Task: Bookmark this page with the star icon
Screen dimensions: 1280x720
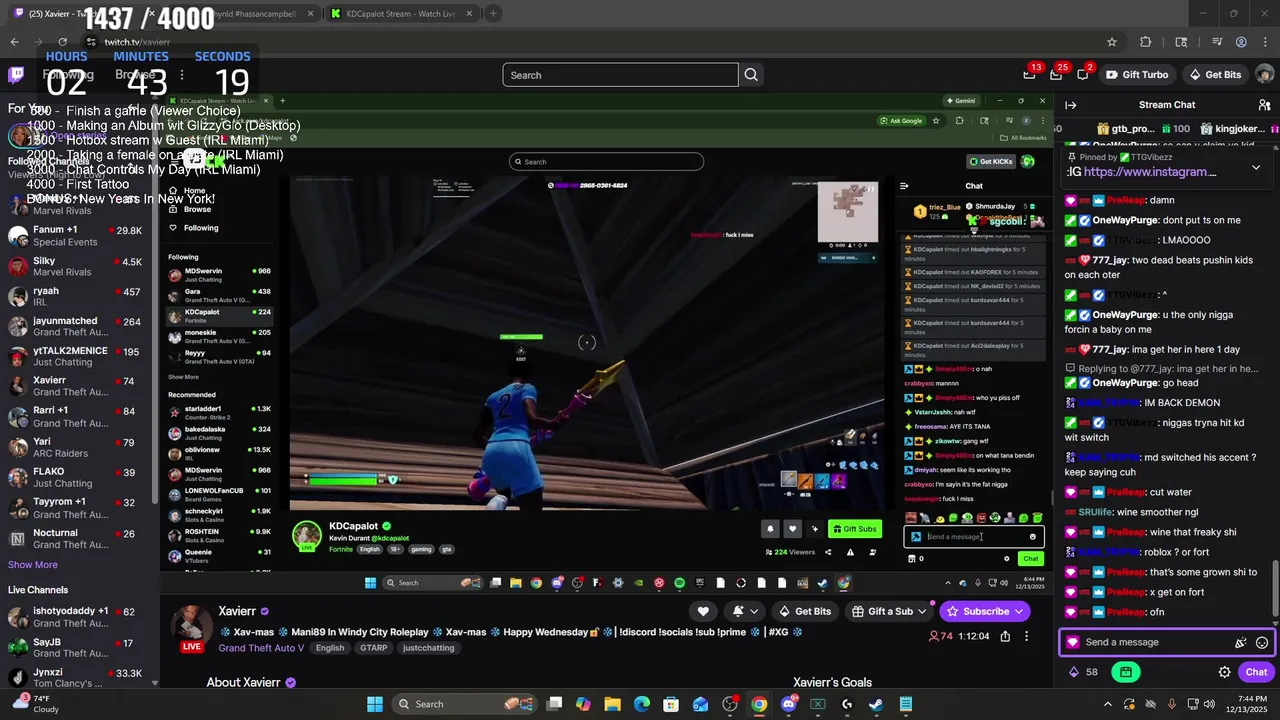Action: pos(1111,42)
